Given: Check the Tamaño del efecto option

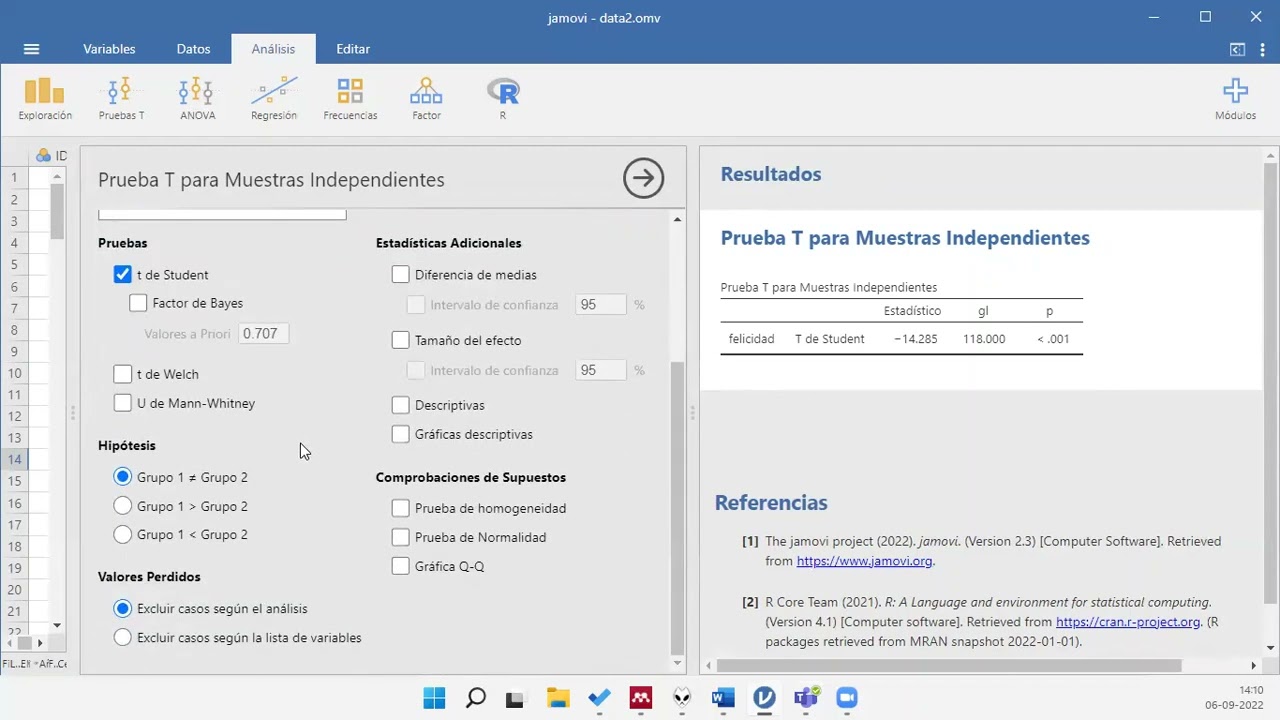Looking at the screenshot, I should [401, 340].
